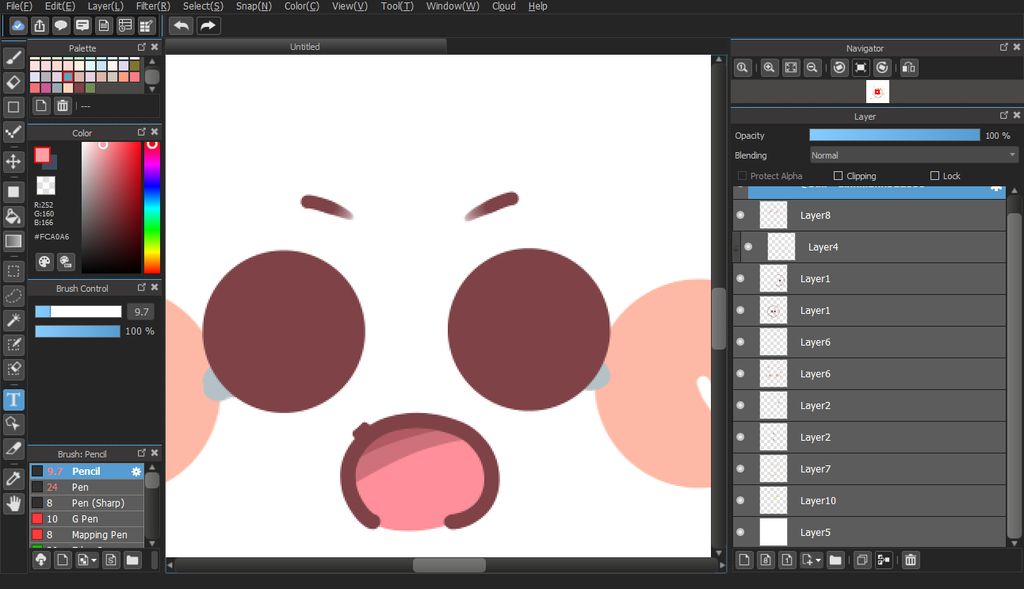This screenshot has width=1024, height=589.
Task: Select the Magic Wand tool
Action: point(14,320)
